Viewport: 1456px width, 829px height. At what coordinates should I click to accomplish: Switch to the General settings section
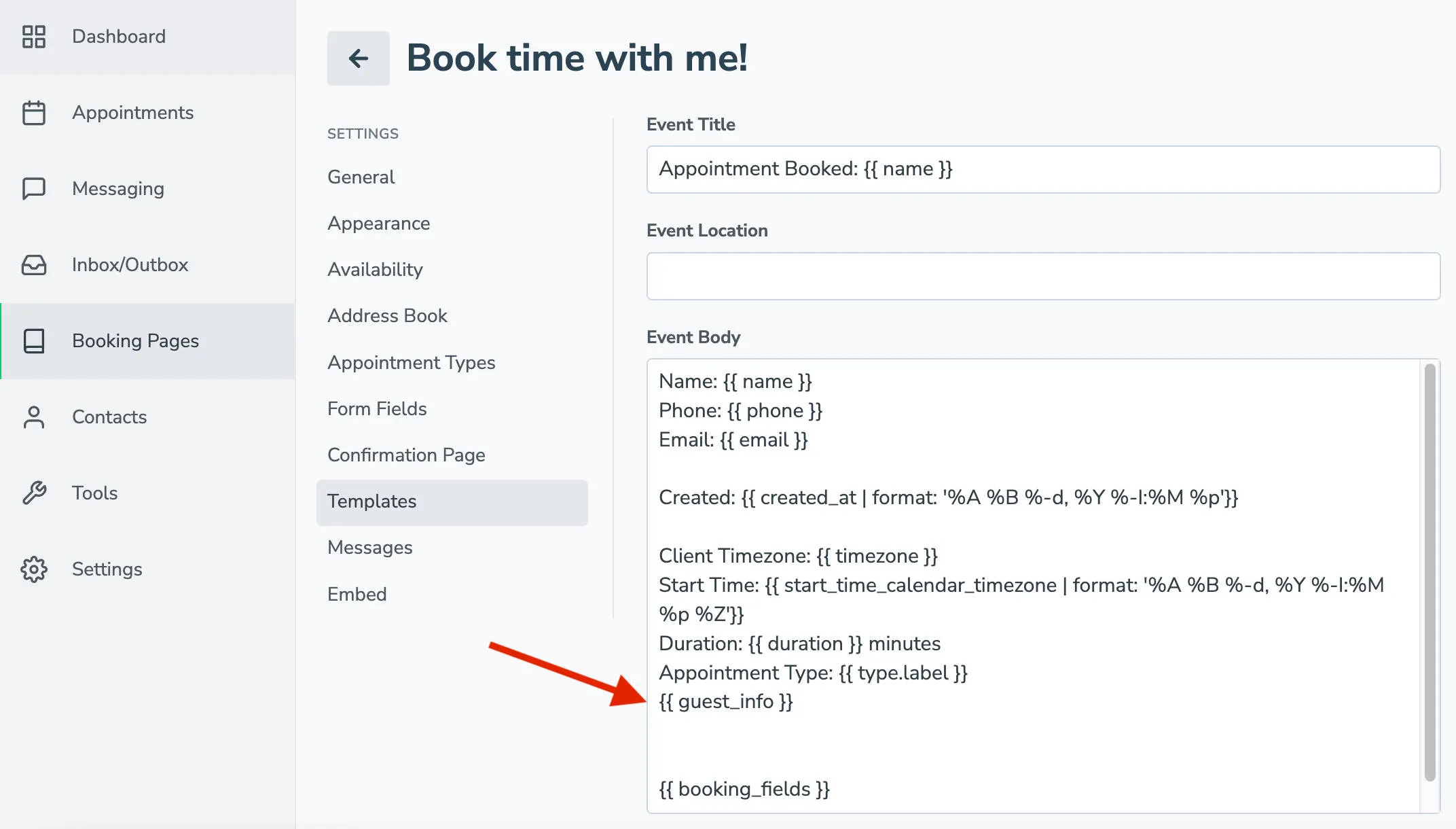(361, 177)
